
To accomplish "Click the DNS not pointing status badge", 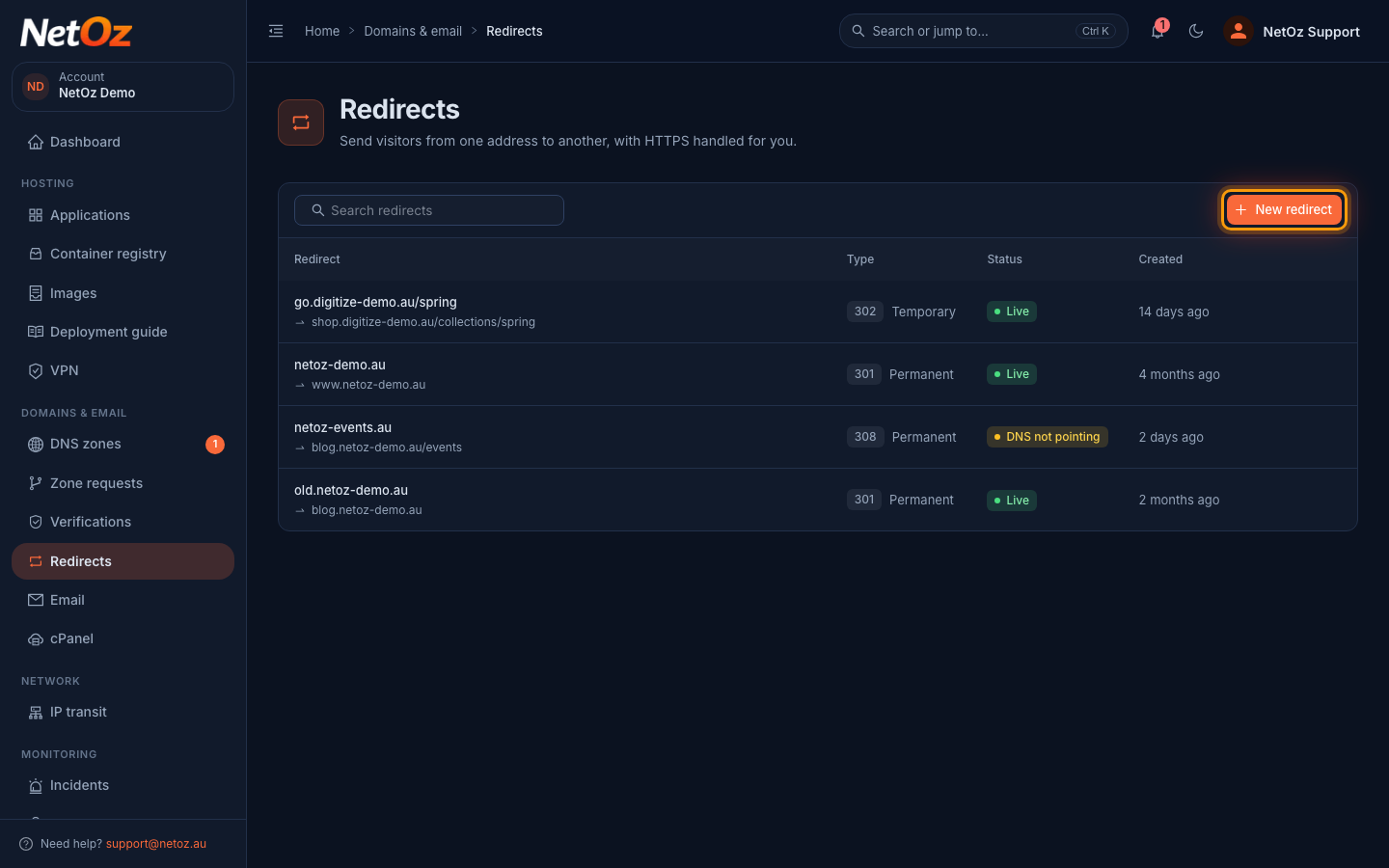I will click(x=1048, y=437).
